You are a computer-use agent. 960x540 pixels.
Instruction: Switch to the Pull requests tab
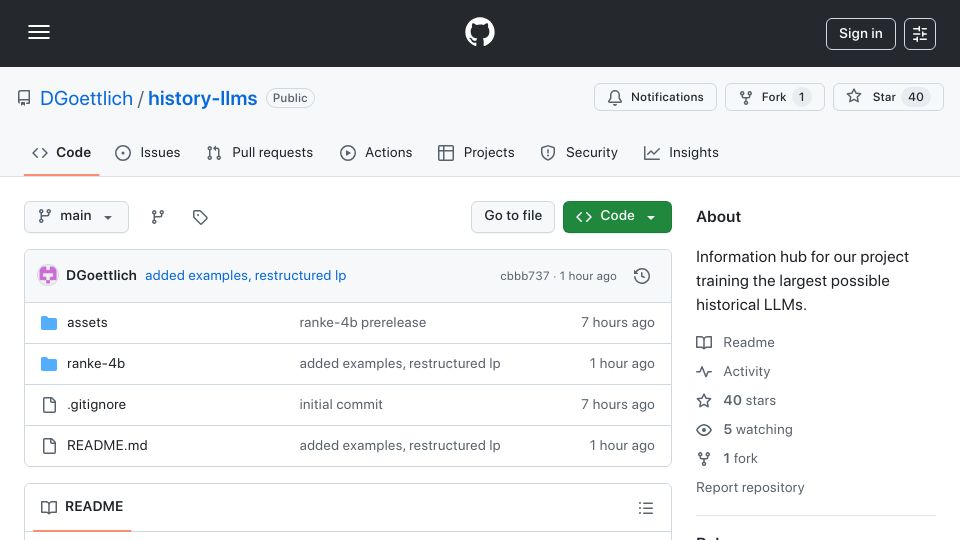coord(260,152)
